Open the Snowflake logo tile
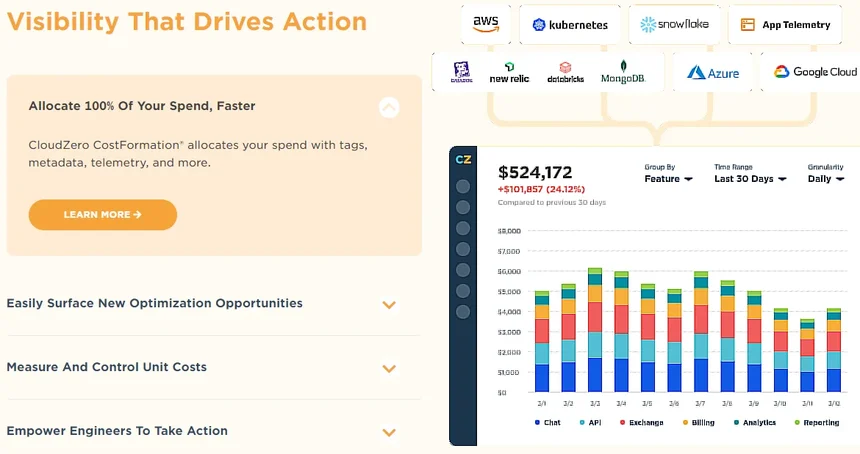Screen dimensions: 860x454 coord(675,24)
